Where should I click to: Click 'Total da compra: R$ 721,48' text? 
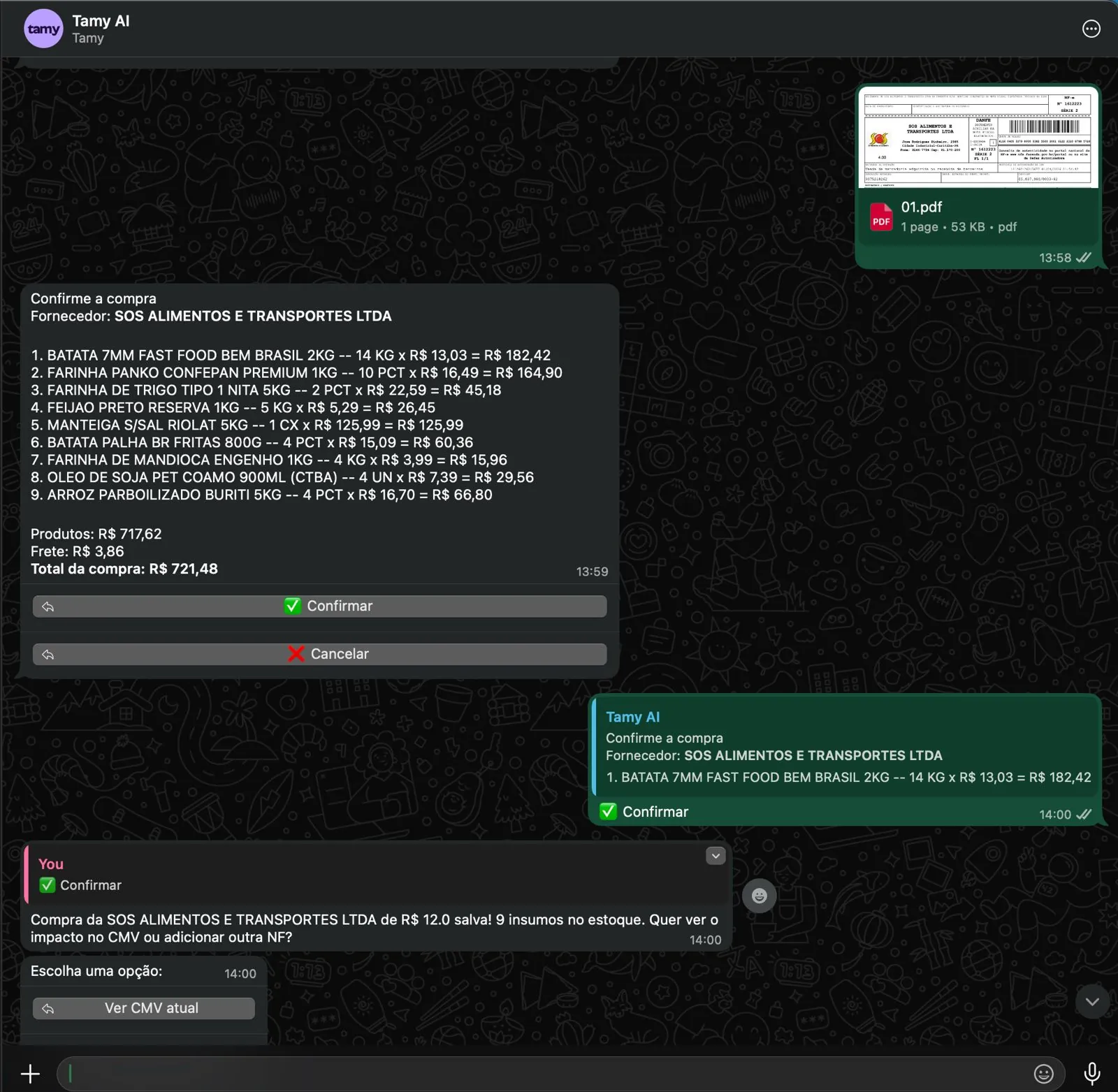[124, 569]
